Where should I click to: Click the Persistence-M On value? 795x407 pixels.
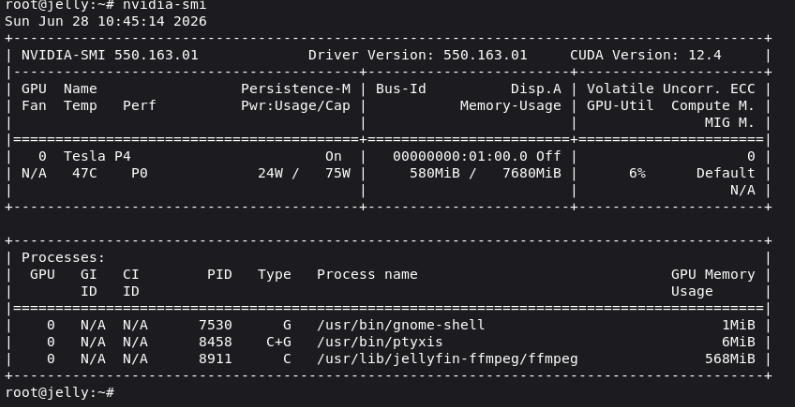(x=334, y=156)
